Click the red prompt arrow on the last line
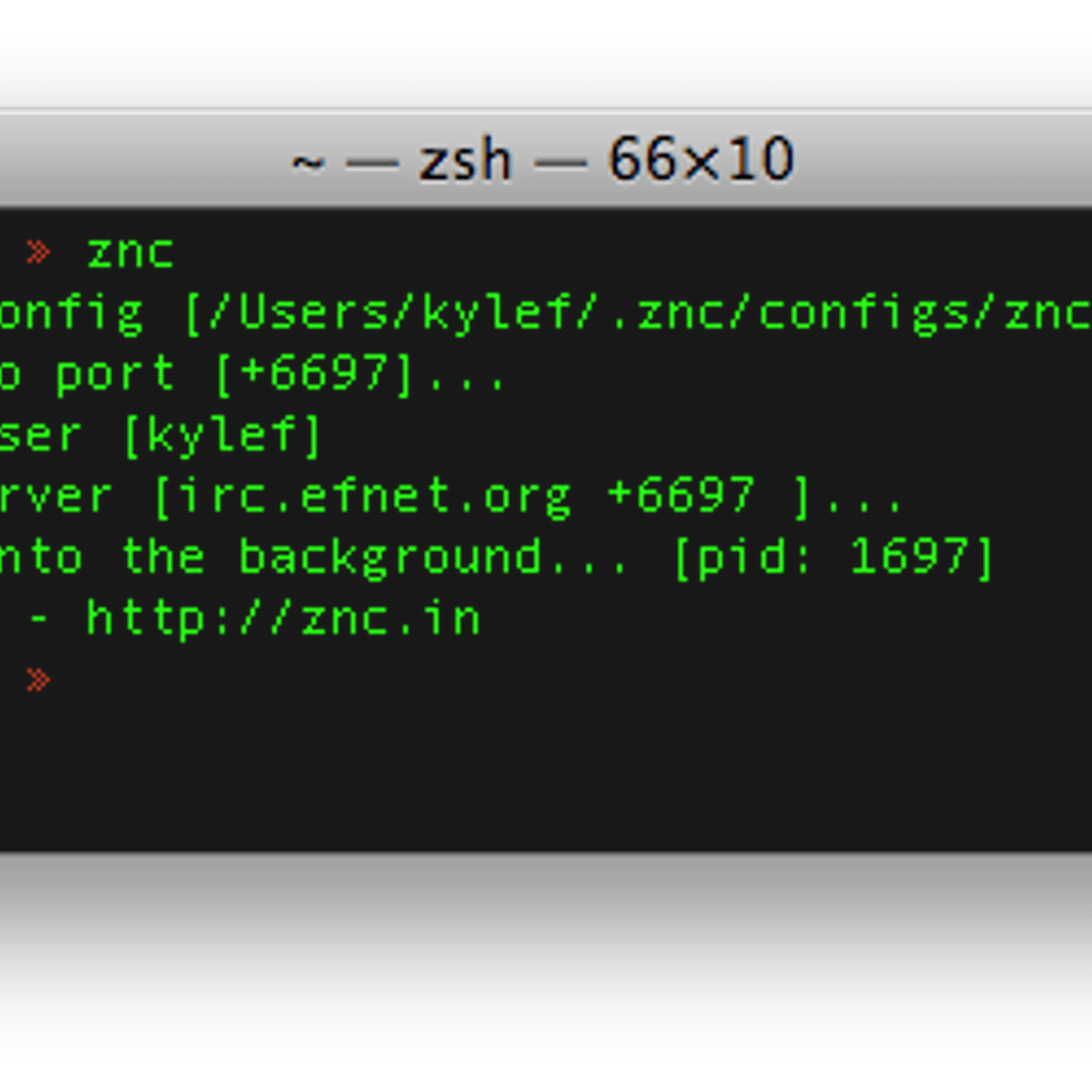Image resolution: width=1092 pixels, height=1092 pixels. [38, 679]
